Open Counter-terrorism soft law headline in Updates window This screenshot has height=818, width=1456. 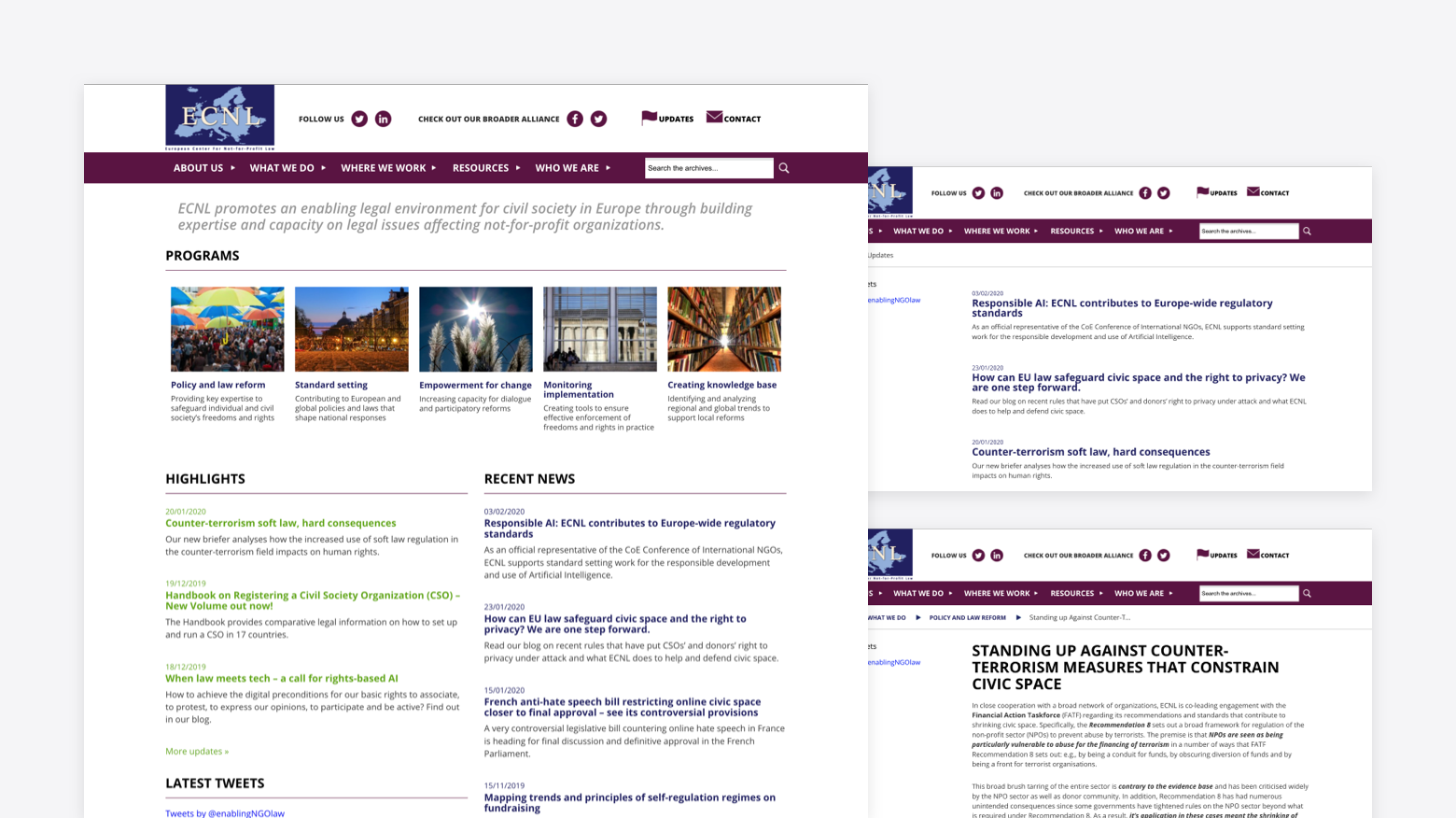click(1091, 452)
